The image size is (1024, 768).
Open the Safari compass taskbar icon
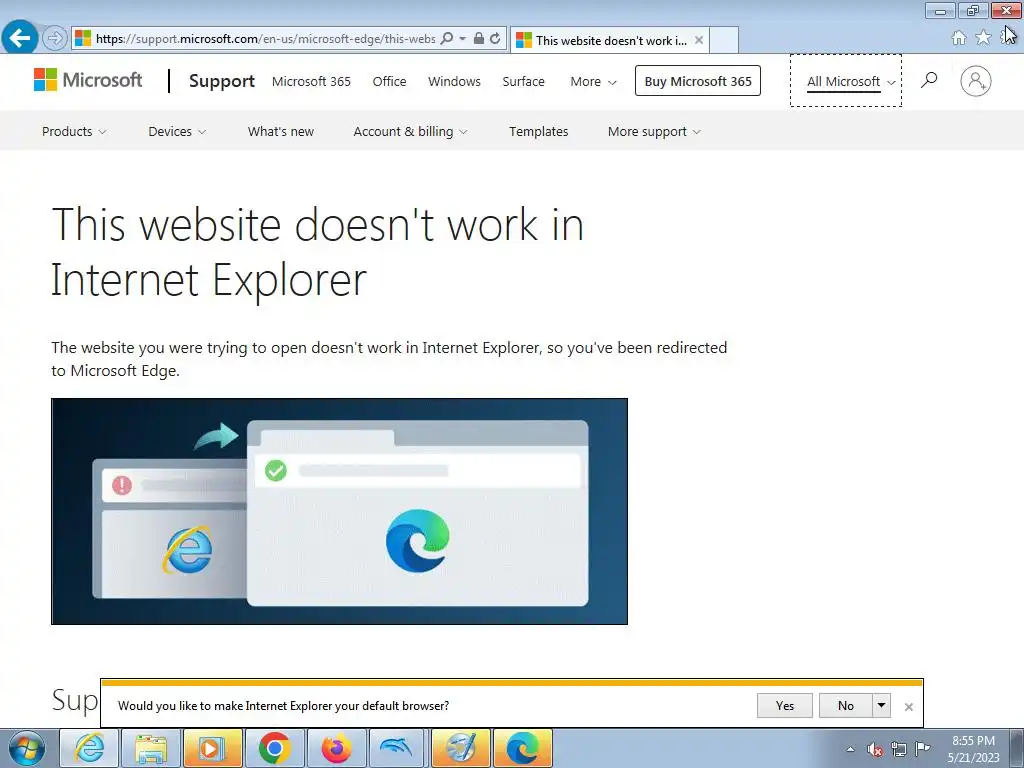(x=460, y=748)
